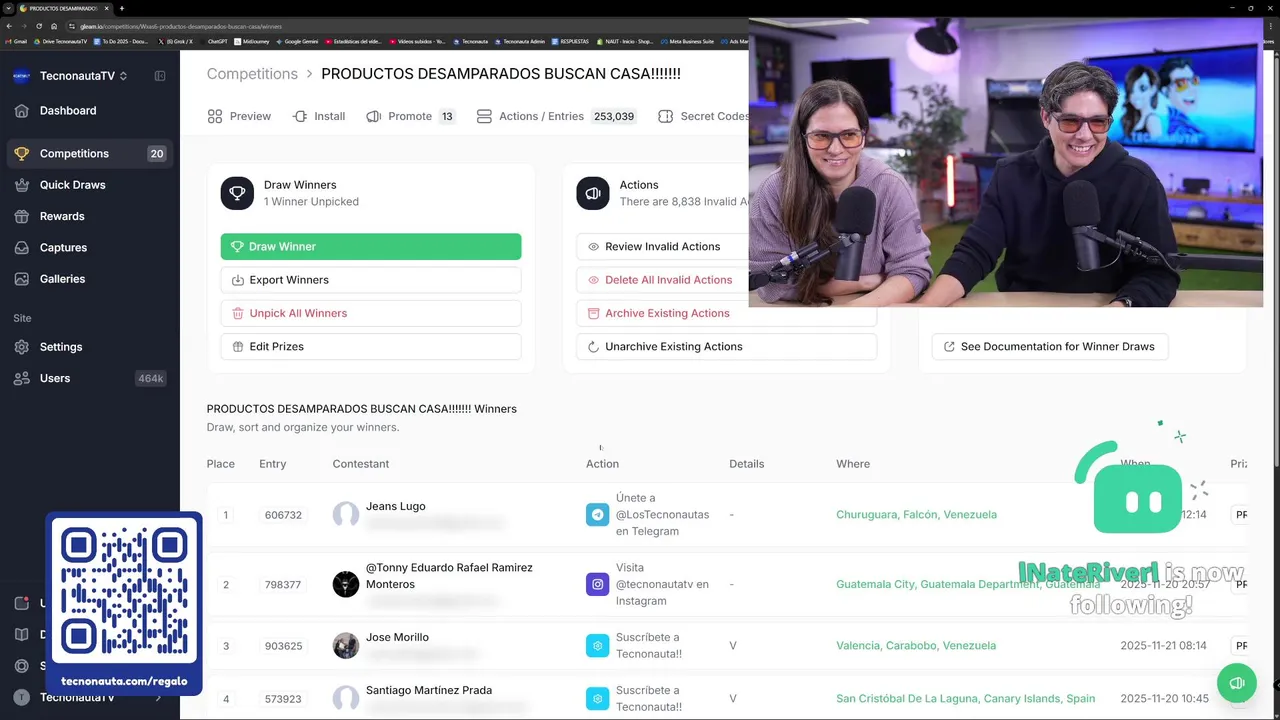Click Review Invalid Actions
The height and width of the screenshot is (720, 1280).
[x=663, y=247]
